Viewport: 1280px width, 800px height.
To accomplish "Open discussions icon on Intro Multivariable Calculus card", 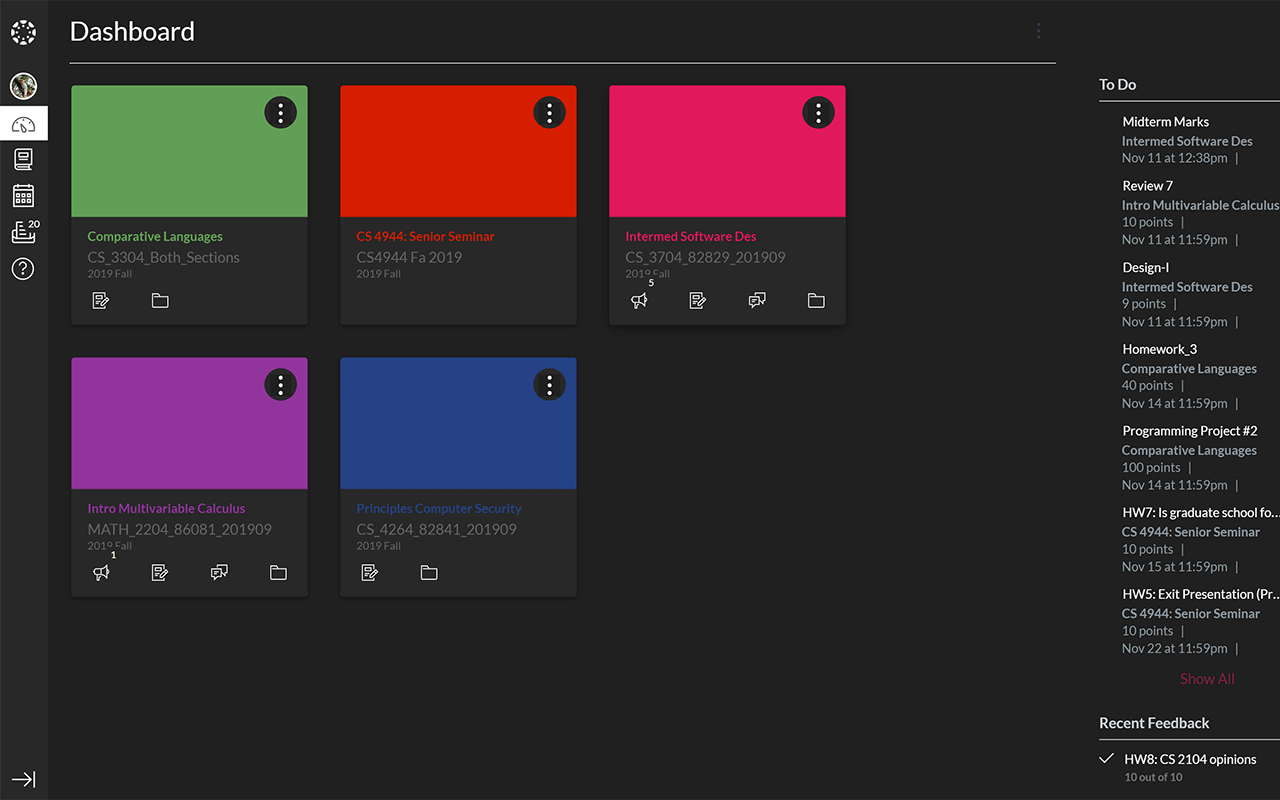I will click(x=219, y=572).
